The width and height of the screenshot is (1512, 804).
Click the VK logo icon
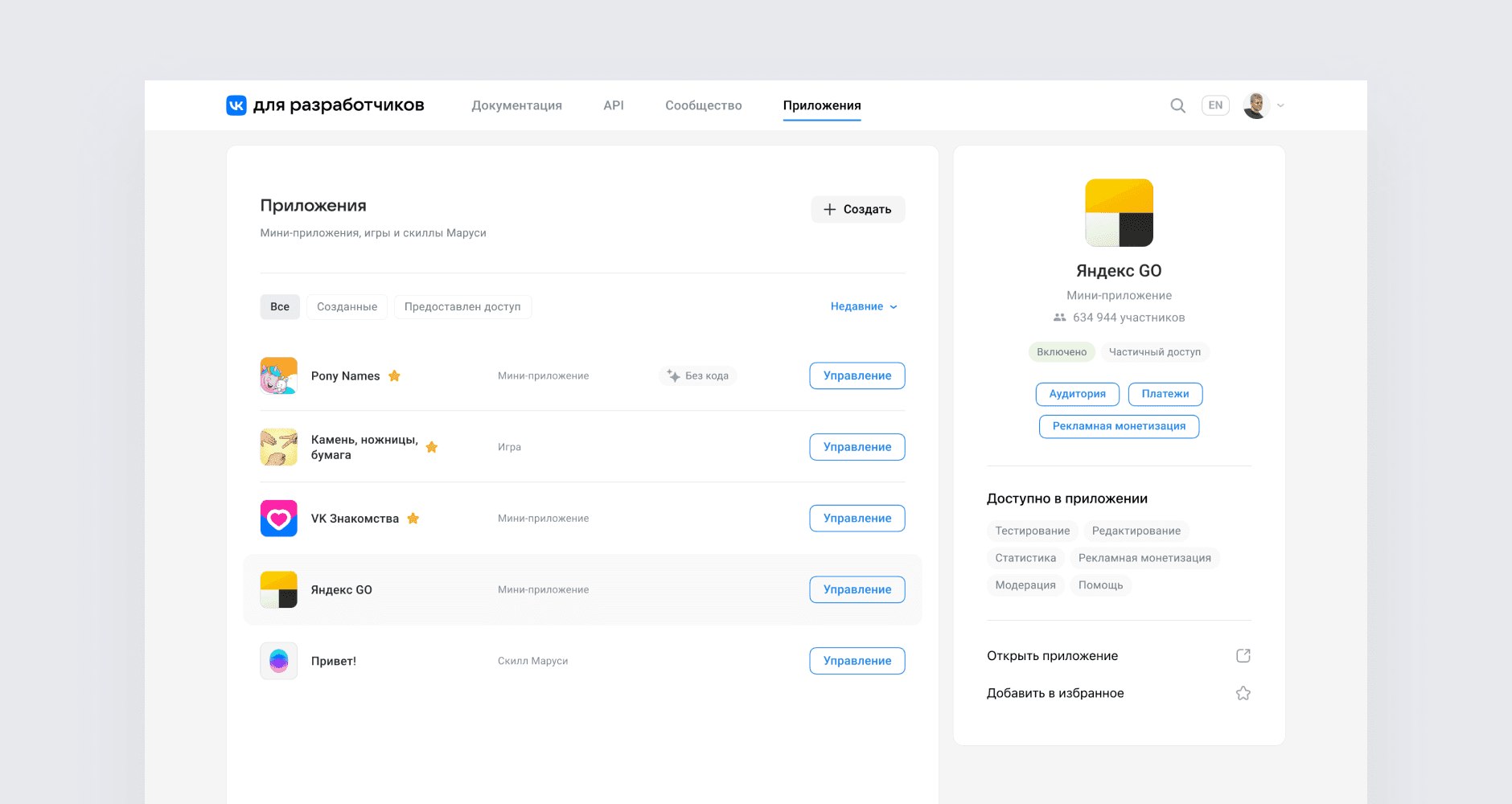click(236, 105)
